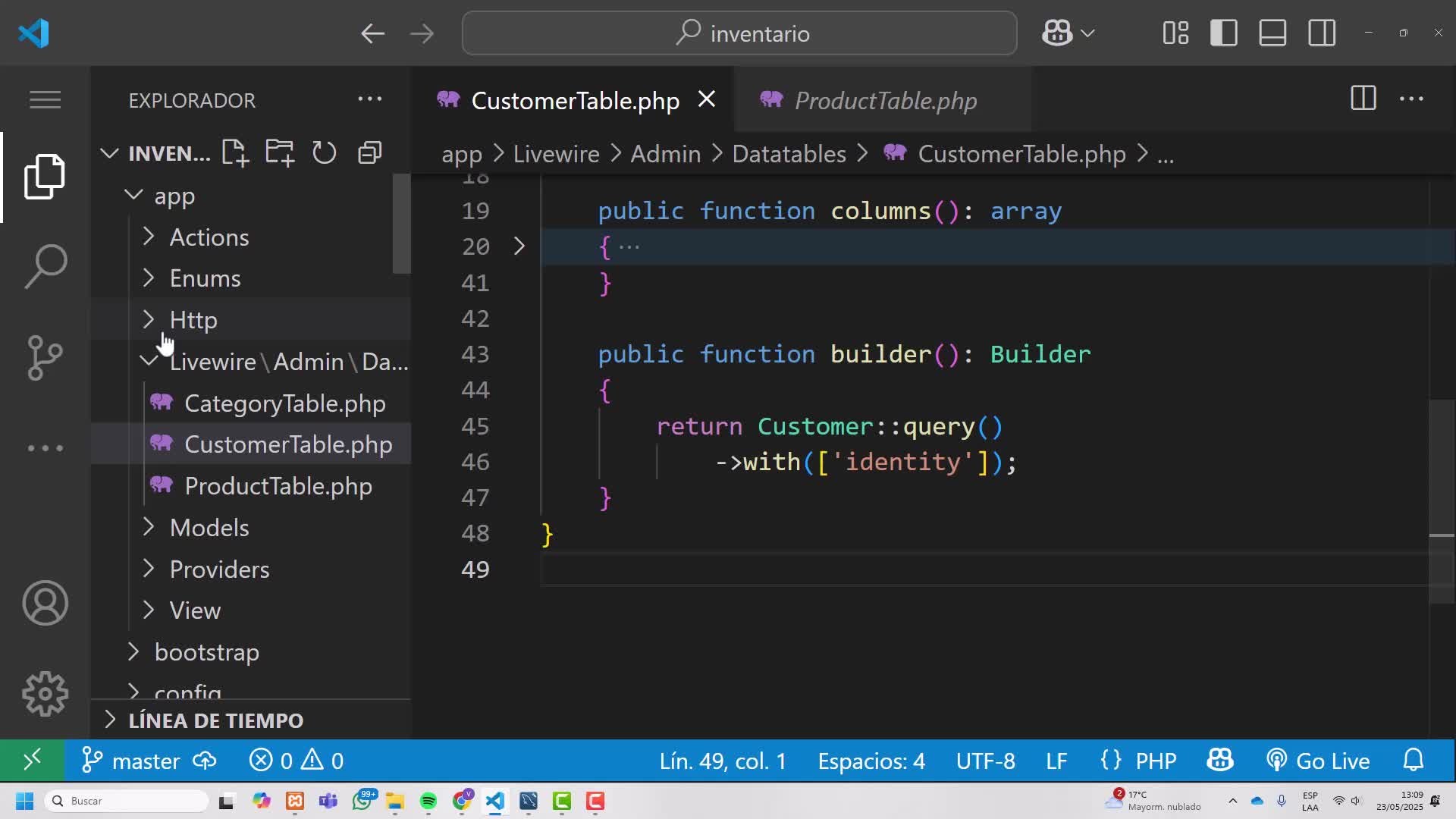Open the Explorer view in activity bar
The height and width of the screenshot is (819, 1456).
coord(45,177)
